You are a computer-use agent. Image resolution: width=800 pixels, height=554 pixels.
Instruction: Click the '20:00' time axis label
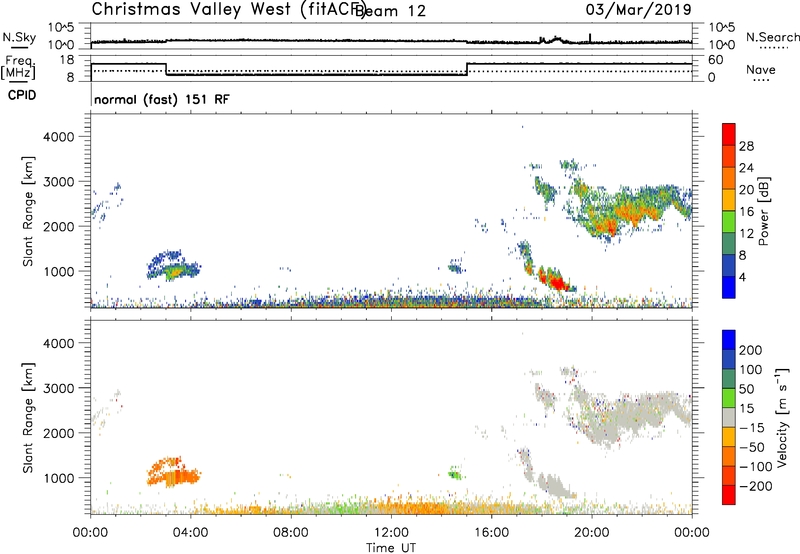click(x=592, y=533)
